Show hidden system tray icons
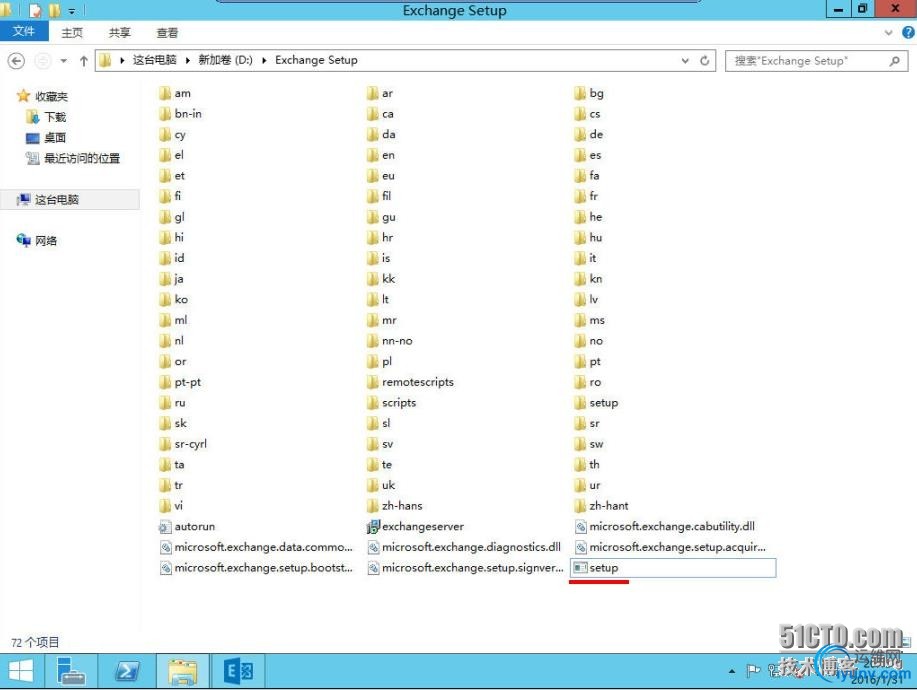This screenshot has height=690, width=917. [x=732, y=671]
